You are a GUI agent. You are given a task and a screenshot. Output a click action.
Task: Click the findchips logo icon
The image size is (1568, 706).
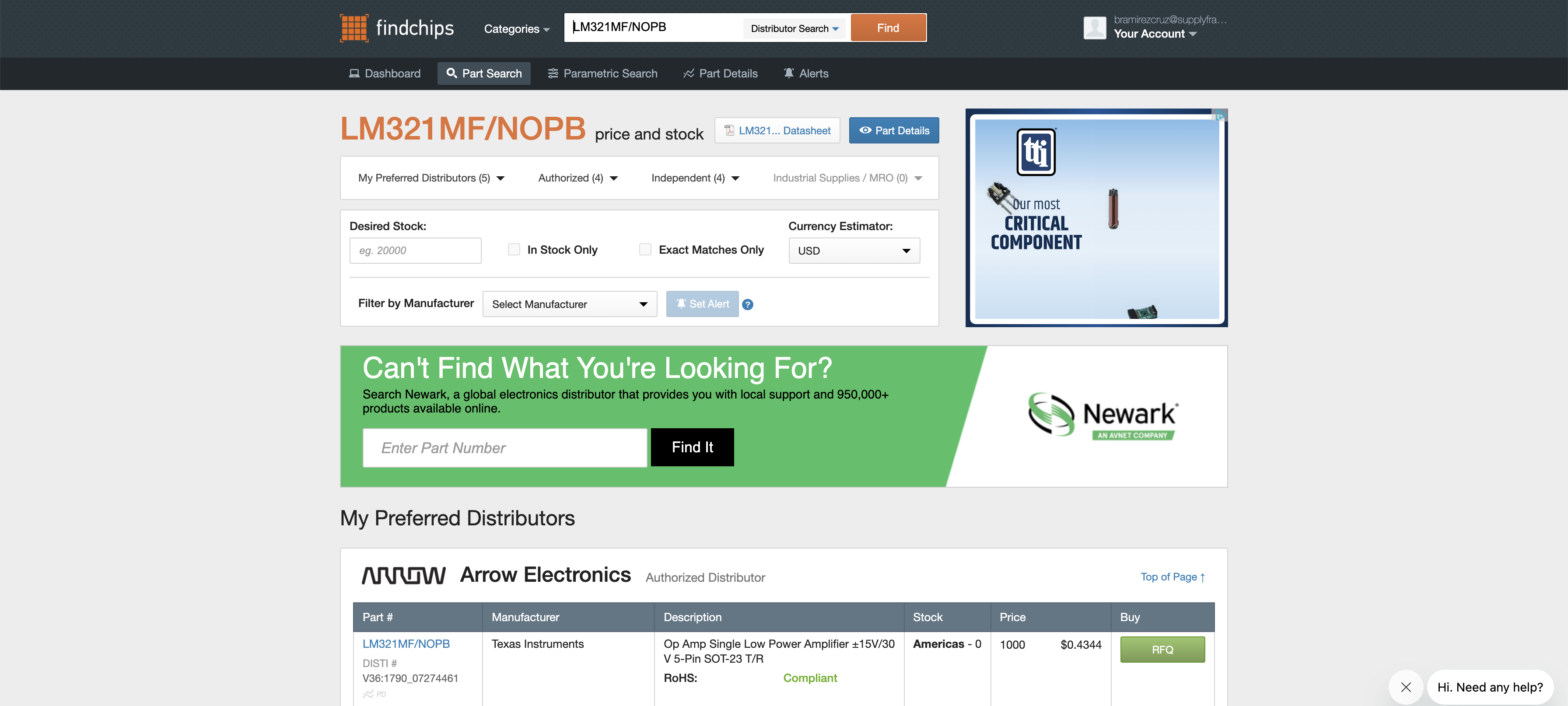pyautogui.click(x=353, y=28)
